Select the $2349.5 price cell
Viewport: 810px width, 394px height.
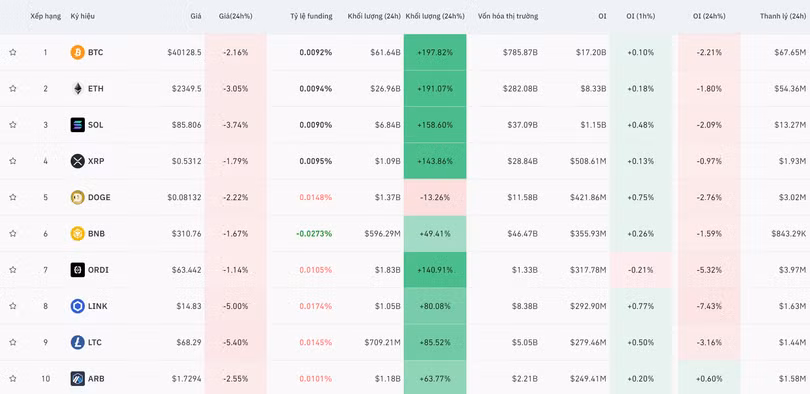pyautogui.click(x=186, y=88)
